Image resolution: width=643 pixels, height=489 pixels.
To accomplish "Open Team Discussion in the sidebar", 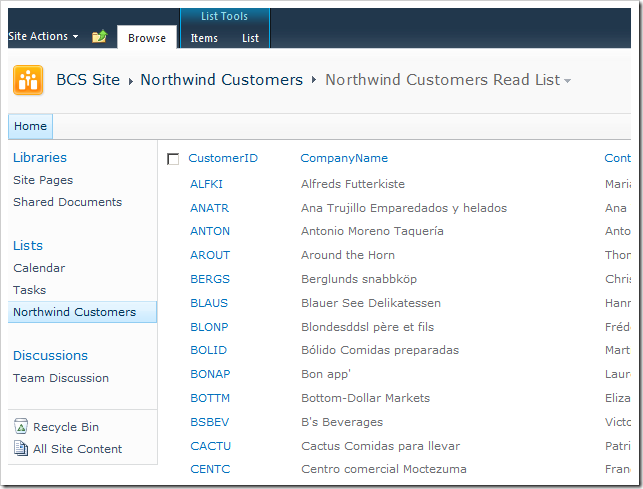I will tap(61, 378).
